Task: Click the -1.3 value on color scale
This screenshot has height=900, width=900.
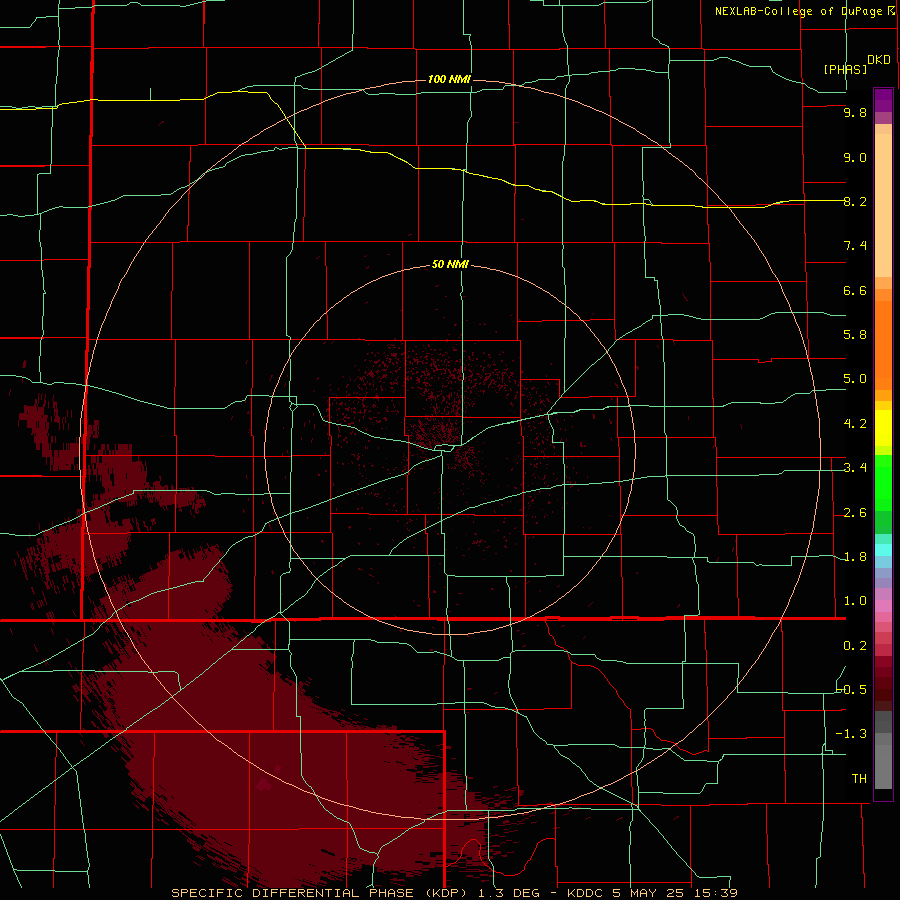Action: coord(851,734)
